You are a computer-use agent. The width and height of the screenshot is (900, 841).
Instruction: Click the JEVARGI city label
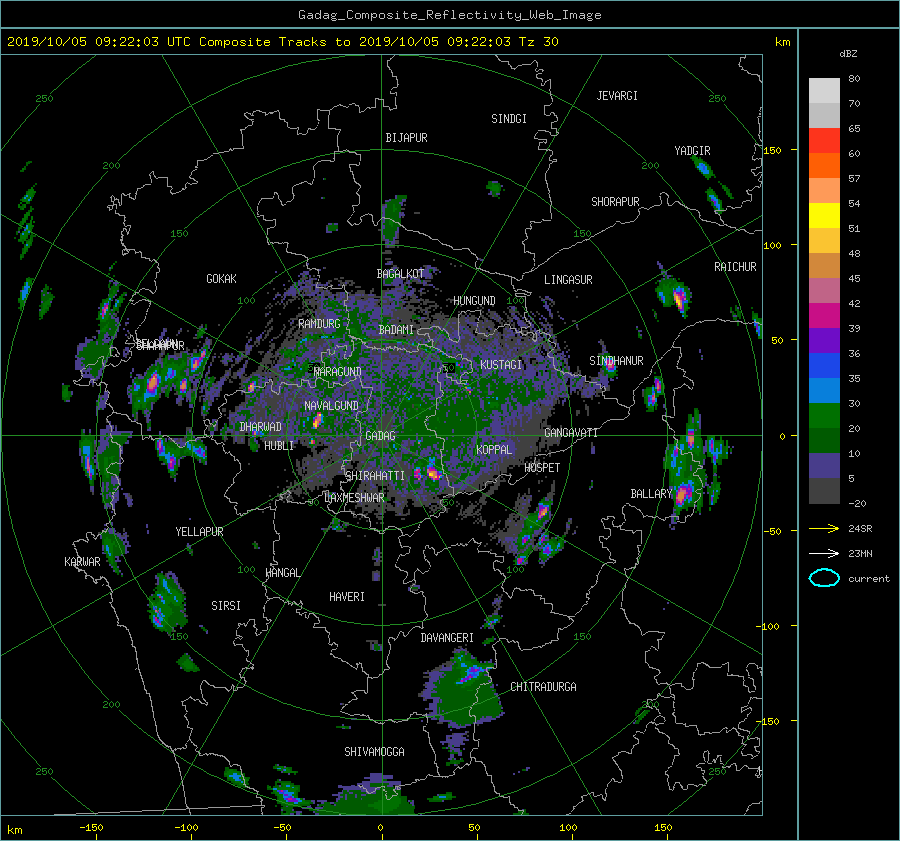click(x=617, y=96)
